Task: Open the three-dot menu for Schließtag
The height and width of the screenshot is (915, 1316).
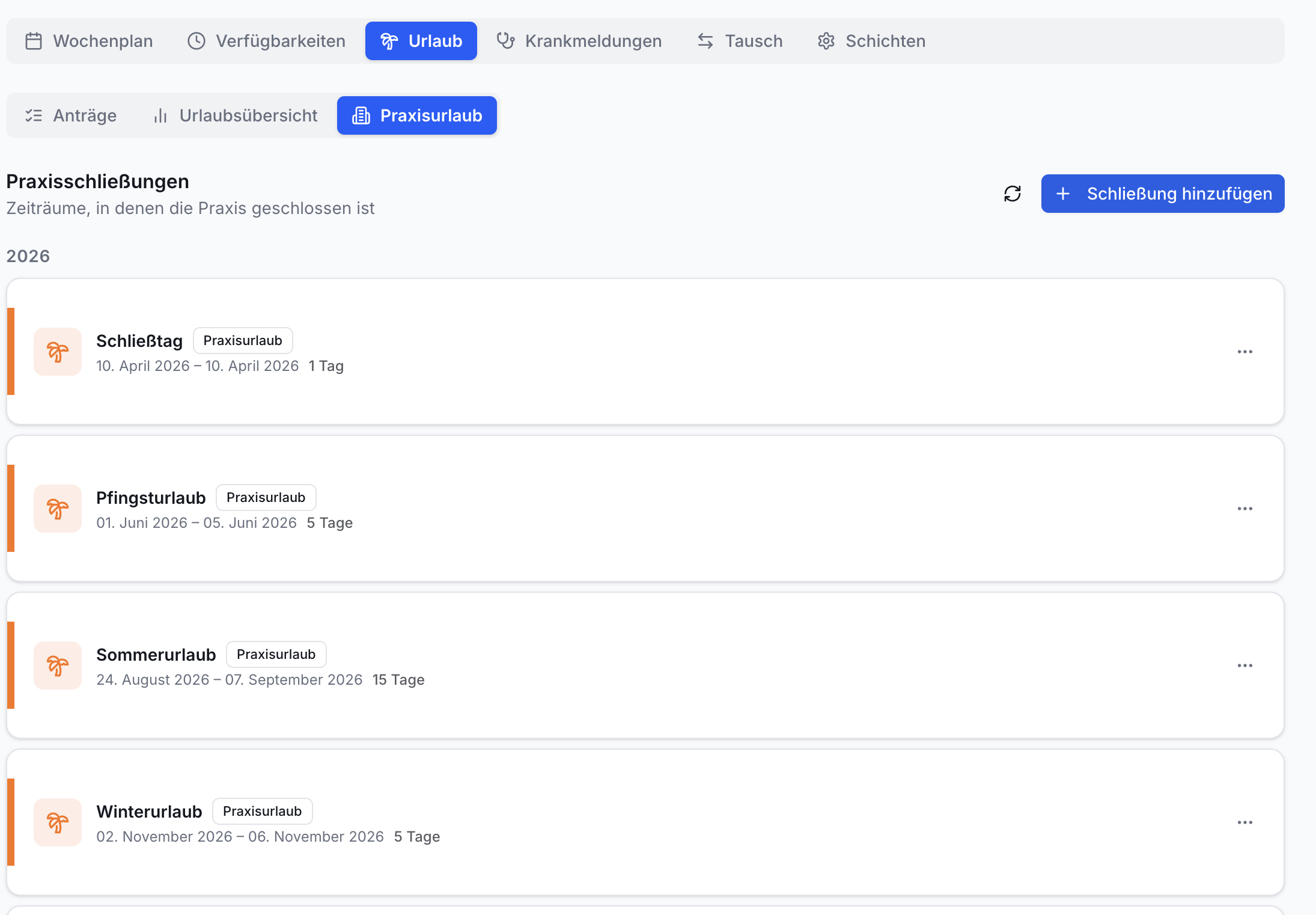Action: [x=1245, y=352]
